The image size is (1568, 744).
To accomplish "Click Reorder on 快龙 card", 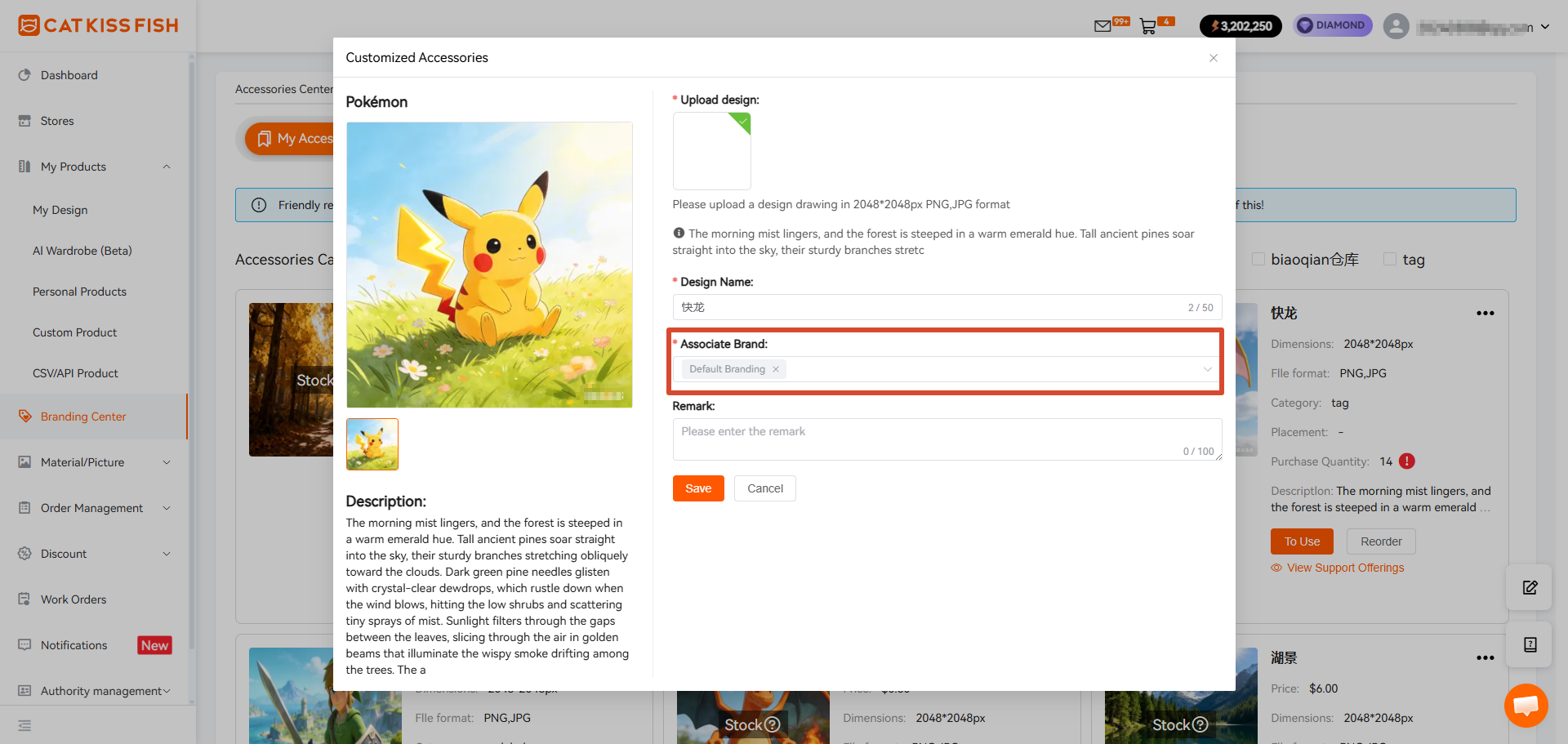I will coord(1381,541).
